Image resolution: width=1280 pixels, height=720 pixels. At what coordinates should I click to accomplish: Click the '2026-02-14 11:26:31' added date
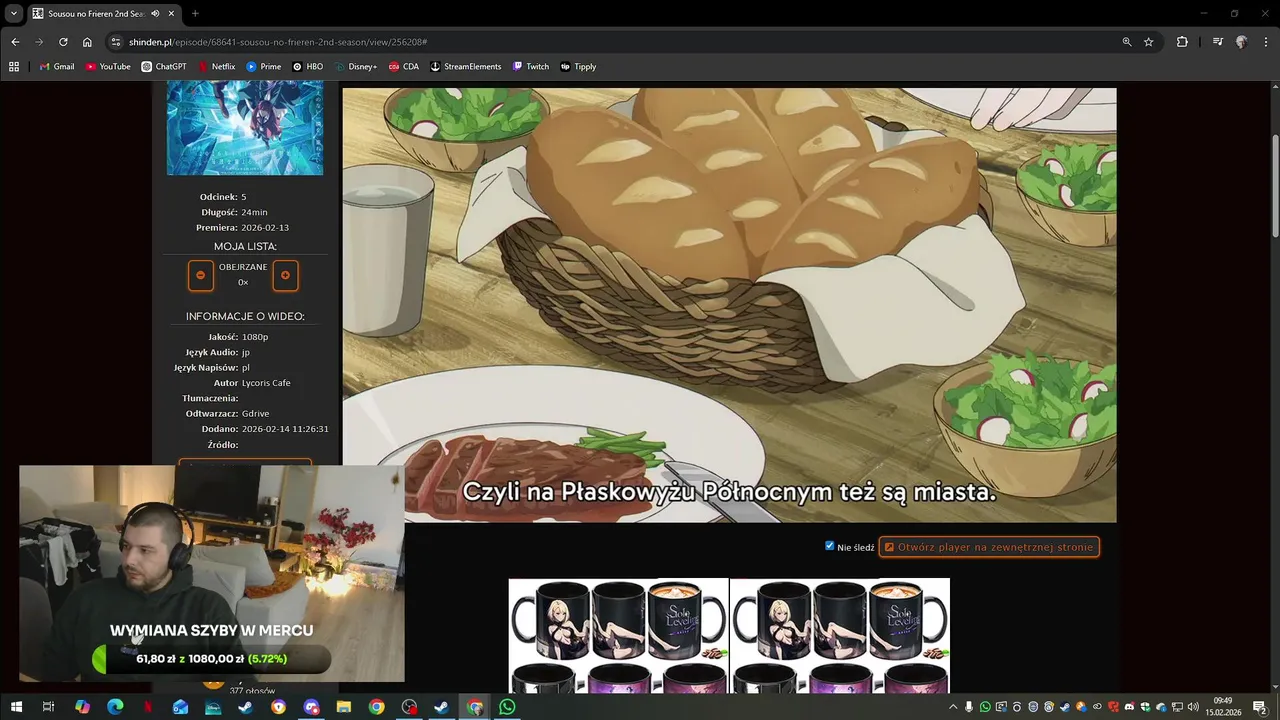click(285, 429)
